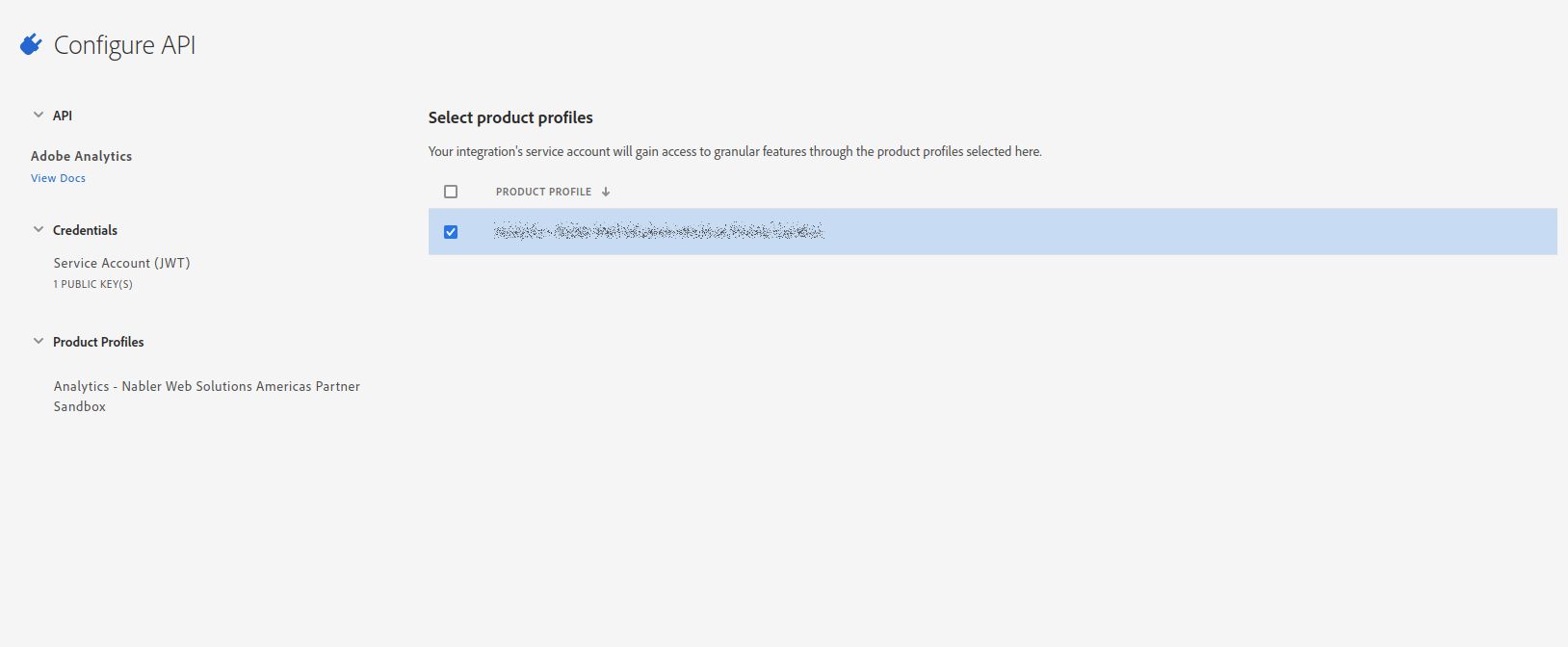
Task: Click the Configure API page title
Action: coord(125,44)
